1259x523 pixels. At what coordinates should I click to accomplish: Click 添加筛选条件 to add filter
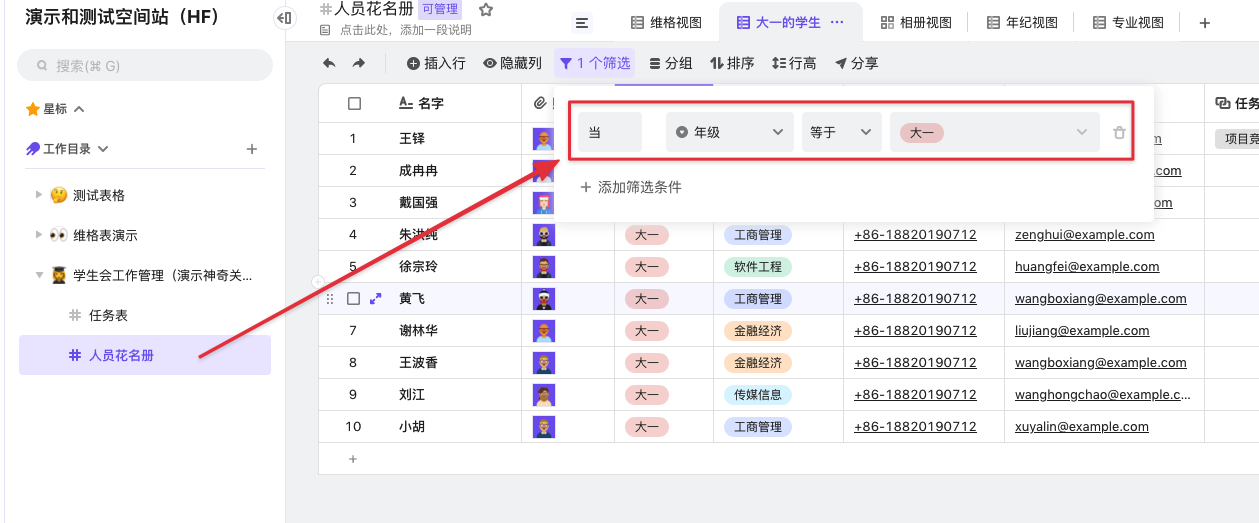tap(631, 187)
